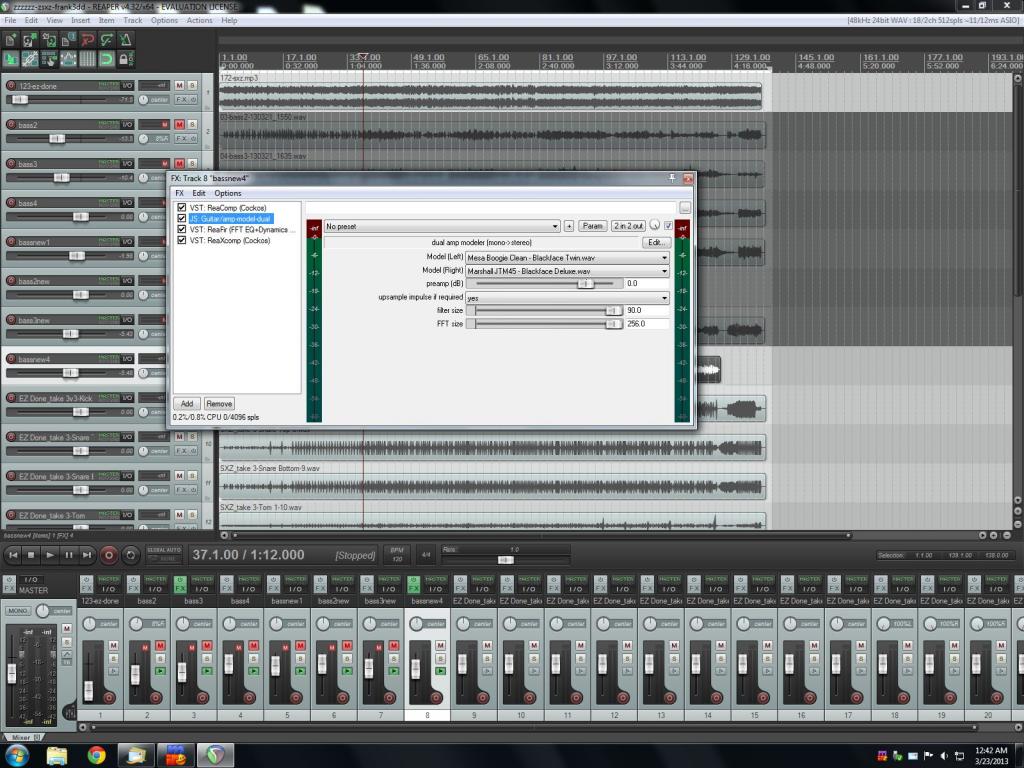The height and width of the screenshot is (768, 1024).
Task: Arm record on bass2 track
Action: click(x=11, y=125)
